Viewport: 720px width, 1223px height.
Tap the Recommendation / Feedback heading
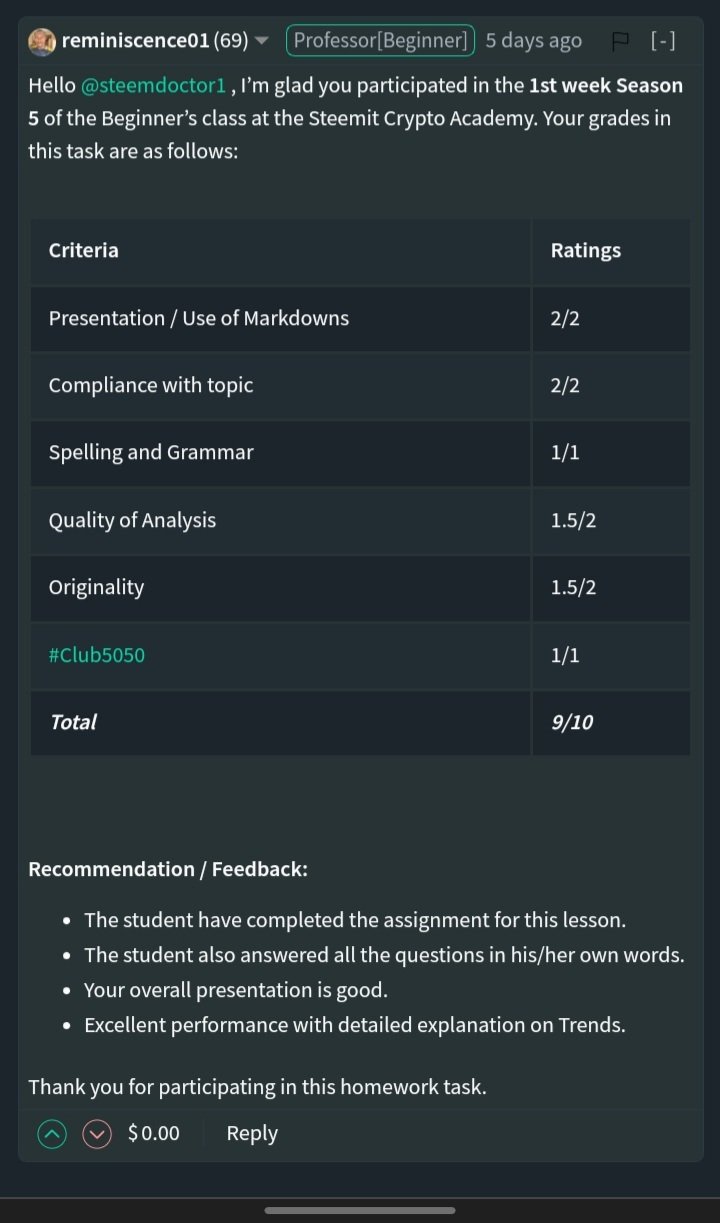tap(168, 869)
